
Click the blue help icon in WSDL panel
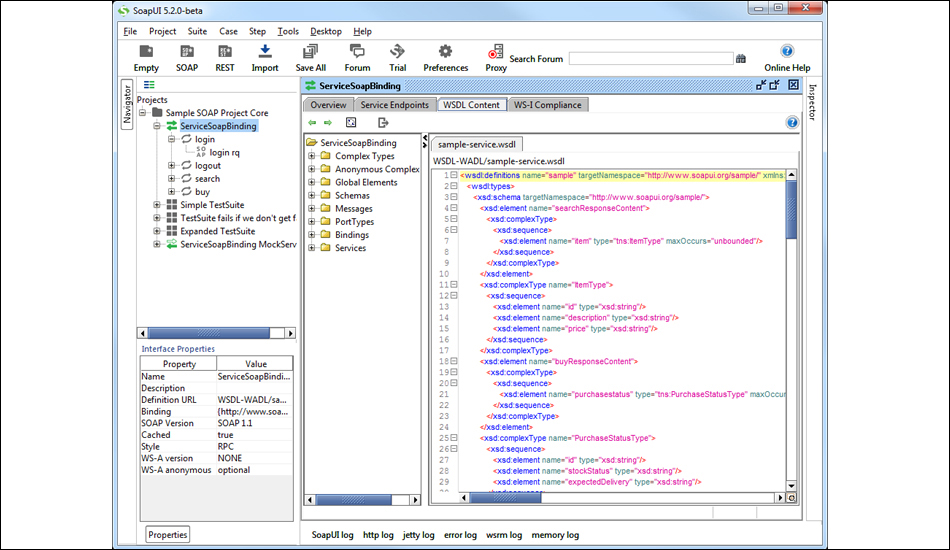click(x=792, y=122)
